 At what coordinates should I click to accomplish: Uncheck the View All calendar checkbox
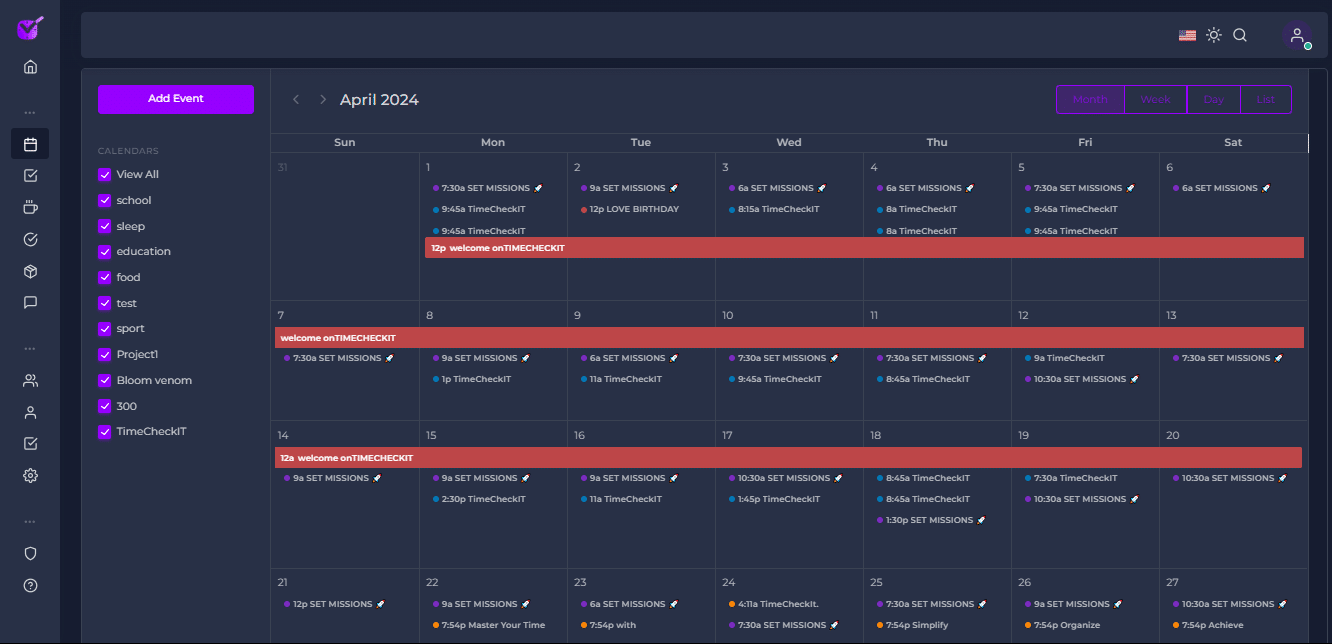pos(104,174)
